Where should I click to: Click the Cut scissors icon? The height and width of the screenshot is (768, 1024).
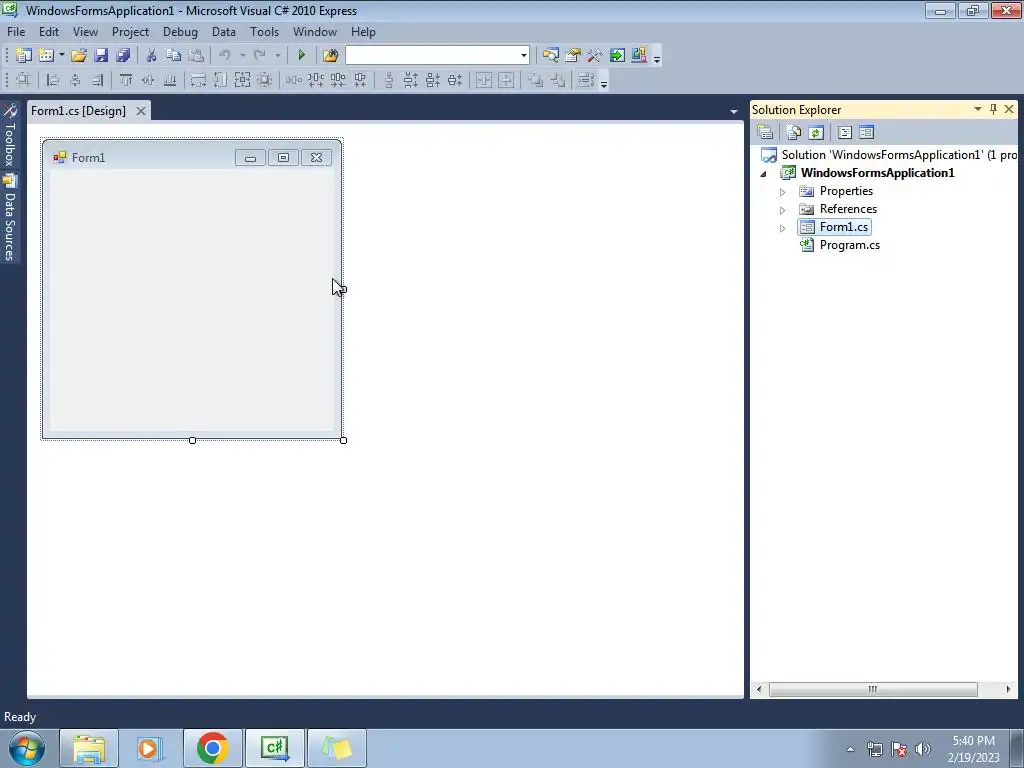tap(151, 56)
